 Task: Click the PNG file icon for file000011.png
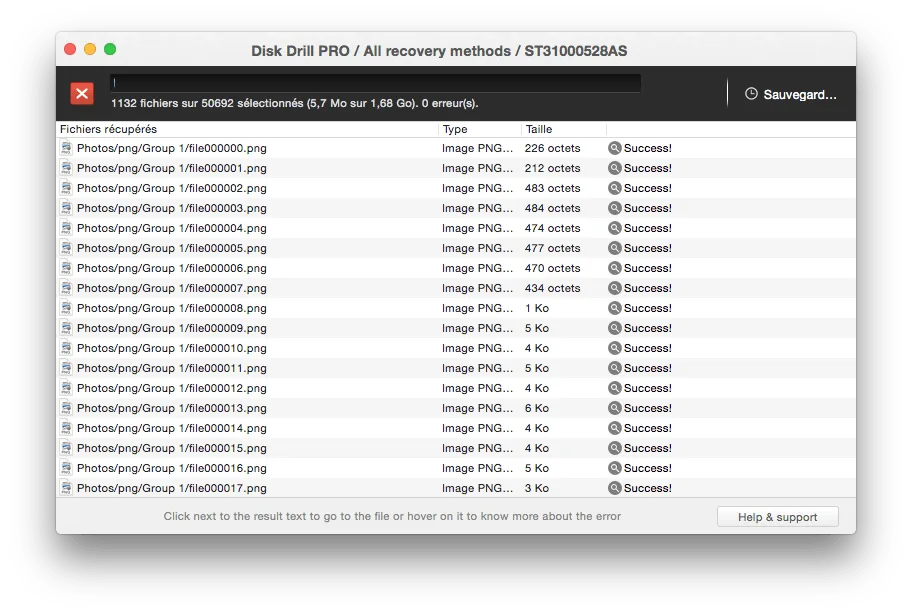pos(66,368)
